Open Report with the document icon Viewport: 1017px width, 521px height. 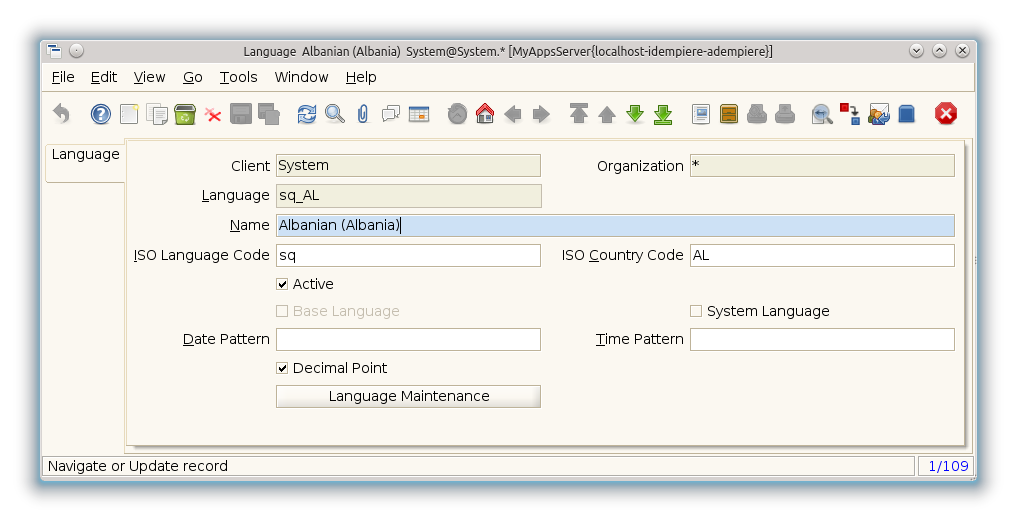(701, 114)
